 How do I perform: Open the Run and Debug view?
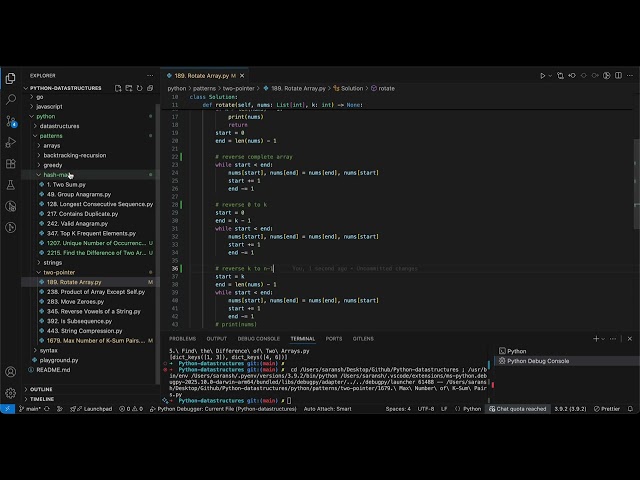pos(11,142)
